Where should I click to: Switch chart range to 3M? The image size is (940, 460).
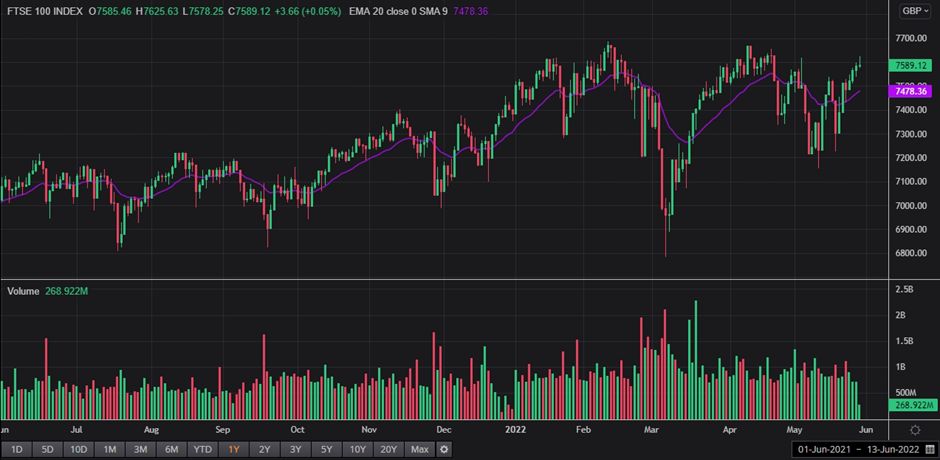click(140, 449)
